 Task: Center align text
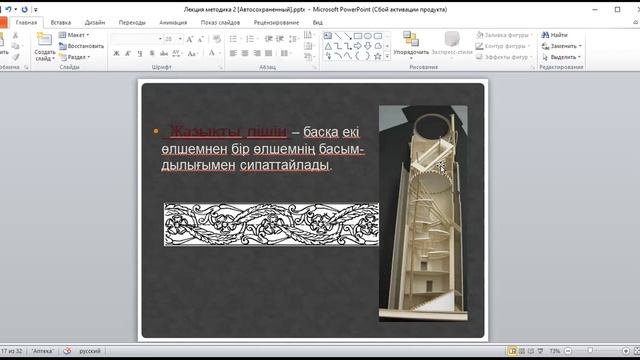(245, 53)
